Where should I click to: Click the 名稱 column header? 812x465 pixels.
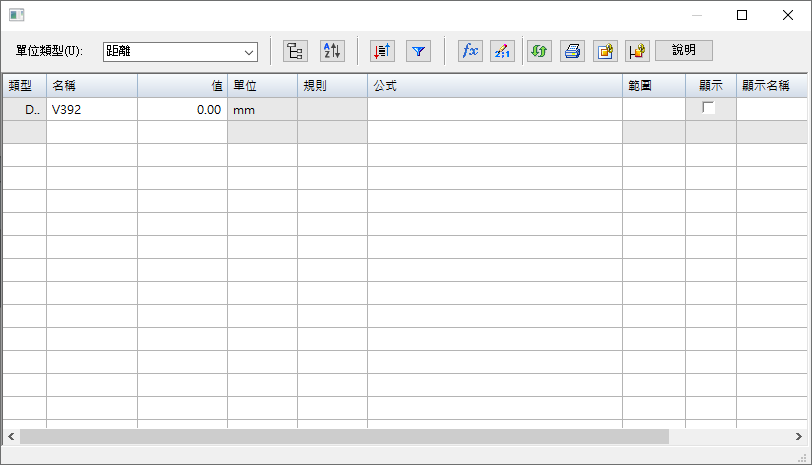(91, 86)
